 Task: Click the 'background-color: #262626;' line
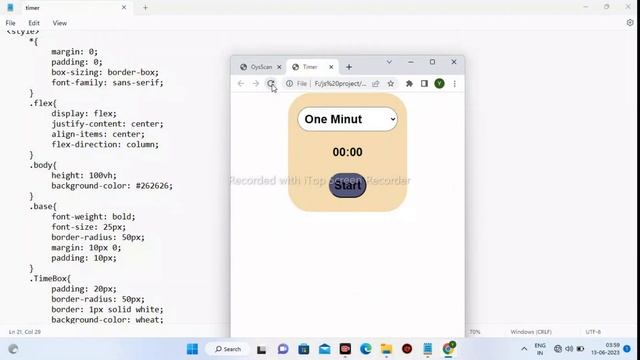(x=112, y=186)
